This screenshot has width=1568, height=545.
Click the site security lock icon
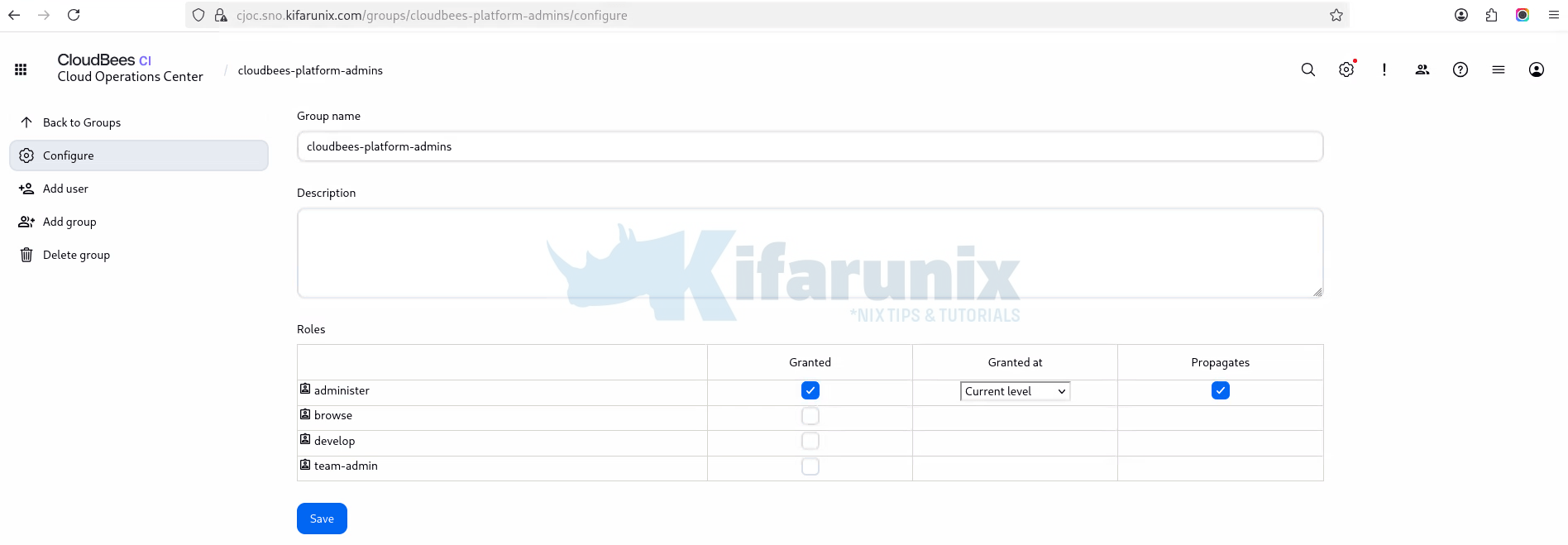point(221,15)
